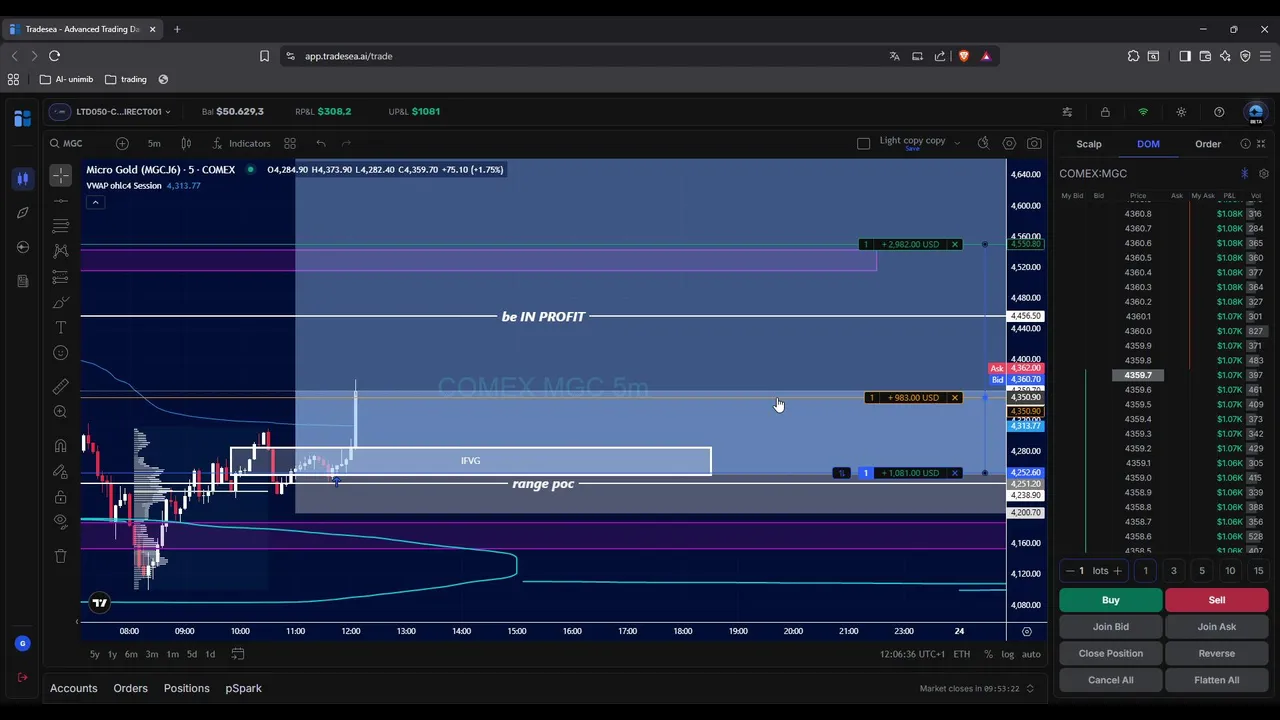The width and height of the screenshot is (1280, 720).
Task: Open the Accounts bottom tab
Action: point(74,688)
